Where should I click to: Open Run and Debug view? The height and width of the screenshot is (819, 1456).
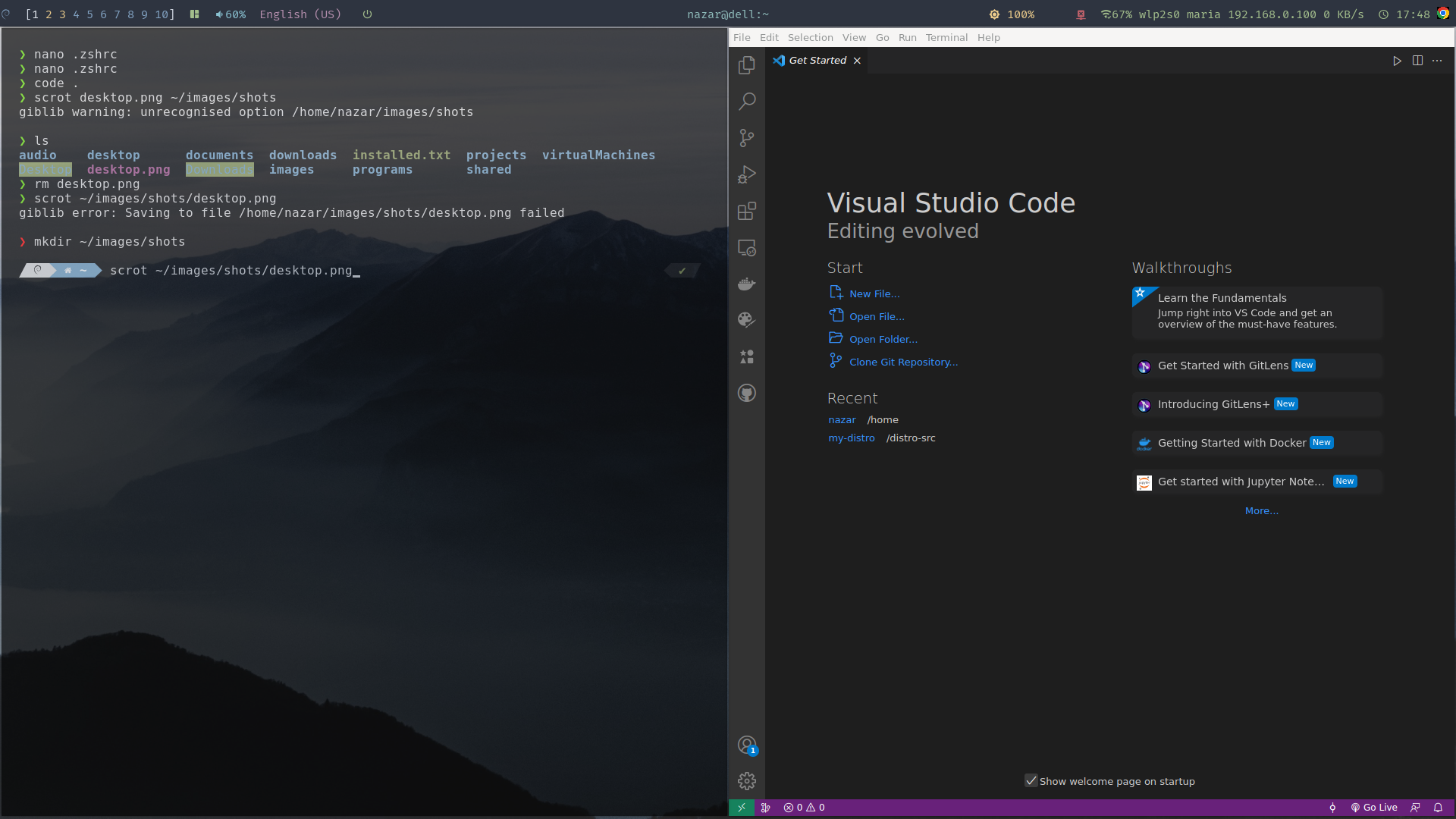coord(747,174)
